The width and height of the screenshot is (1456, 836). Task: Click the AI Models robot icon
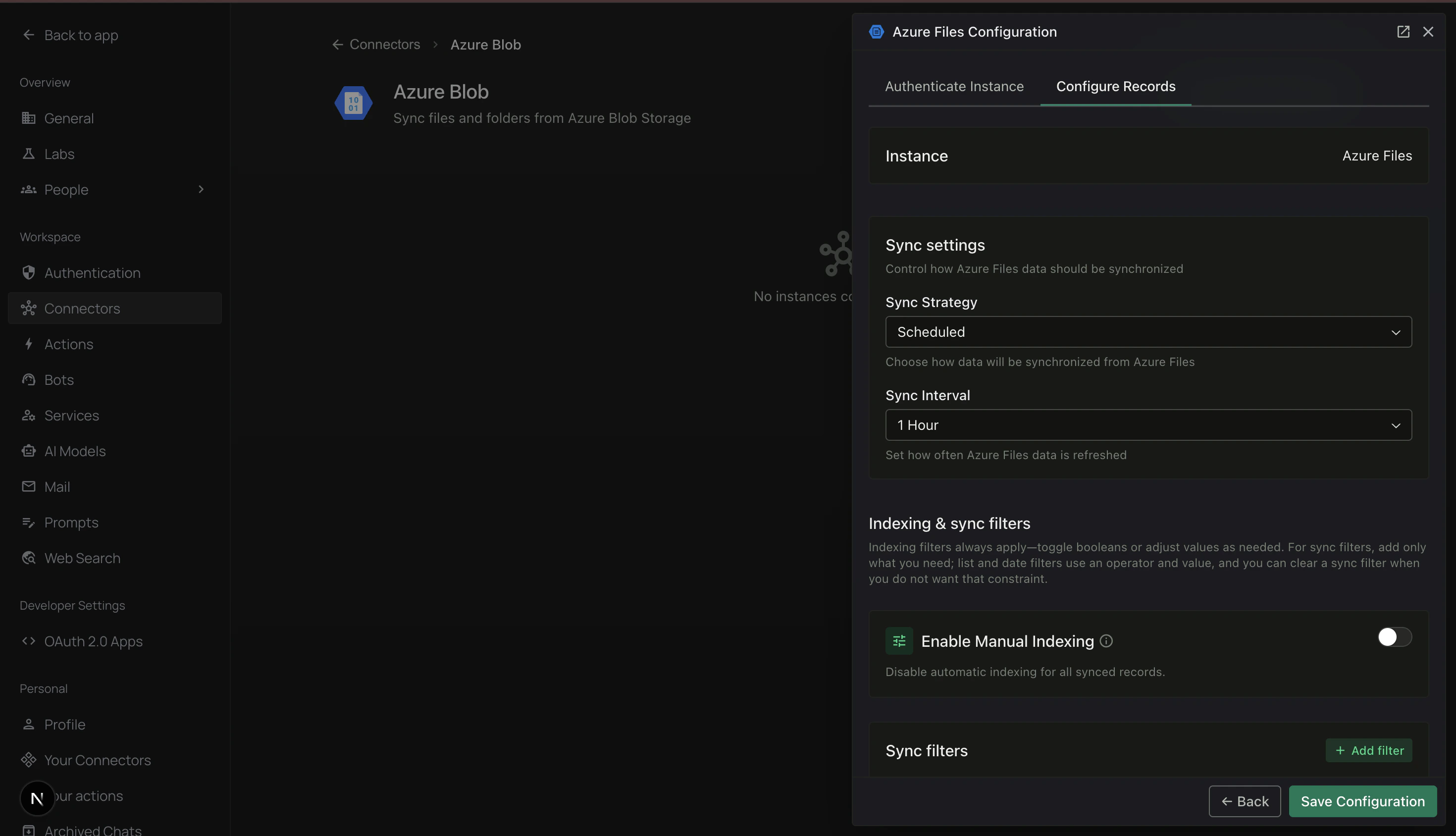coord(29,451)
